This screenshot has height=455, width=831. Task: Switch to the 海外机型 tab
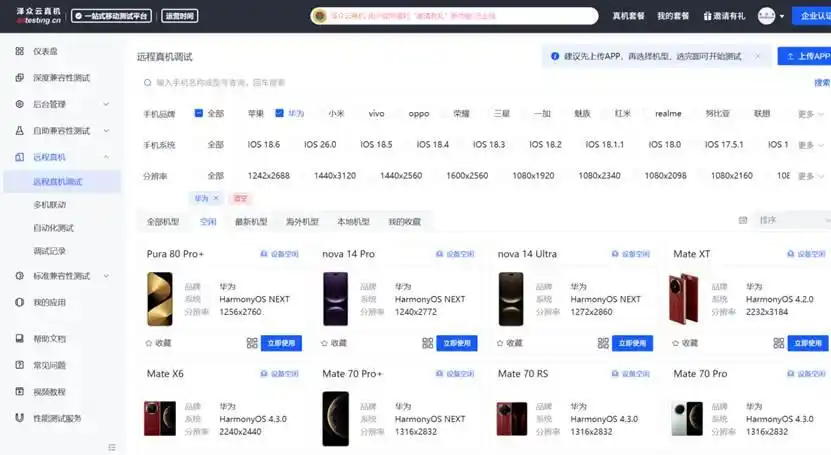click(x=302, y=222)
